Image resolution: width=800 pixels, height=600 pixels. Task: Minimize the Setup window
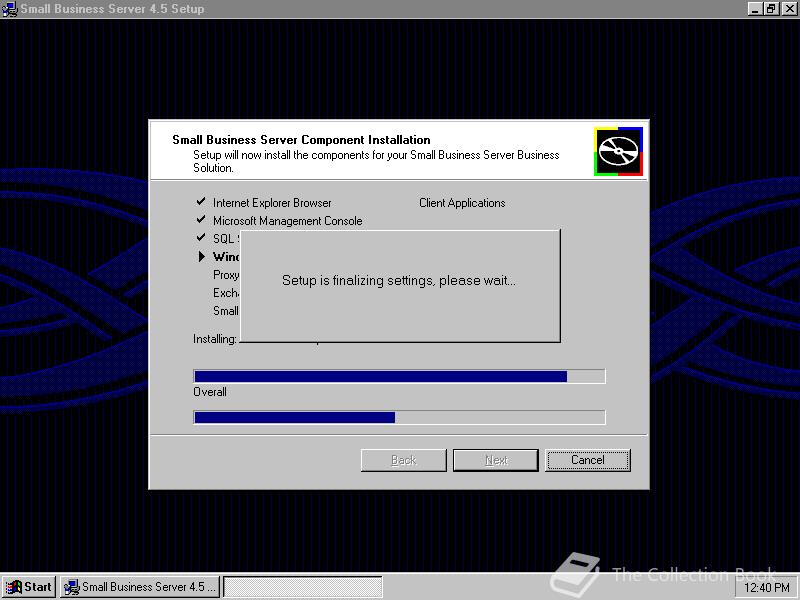click(756, 9)
